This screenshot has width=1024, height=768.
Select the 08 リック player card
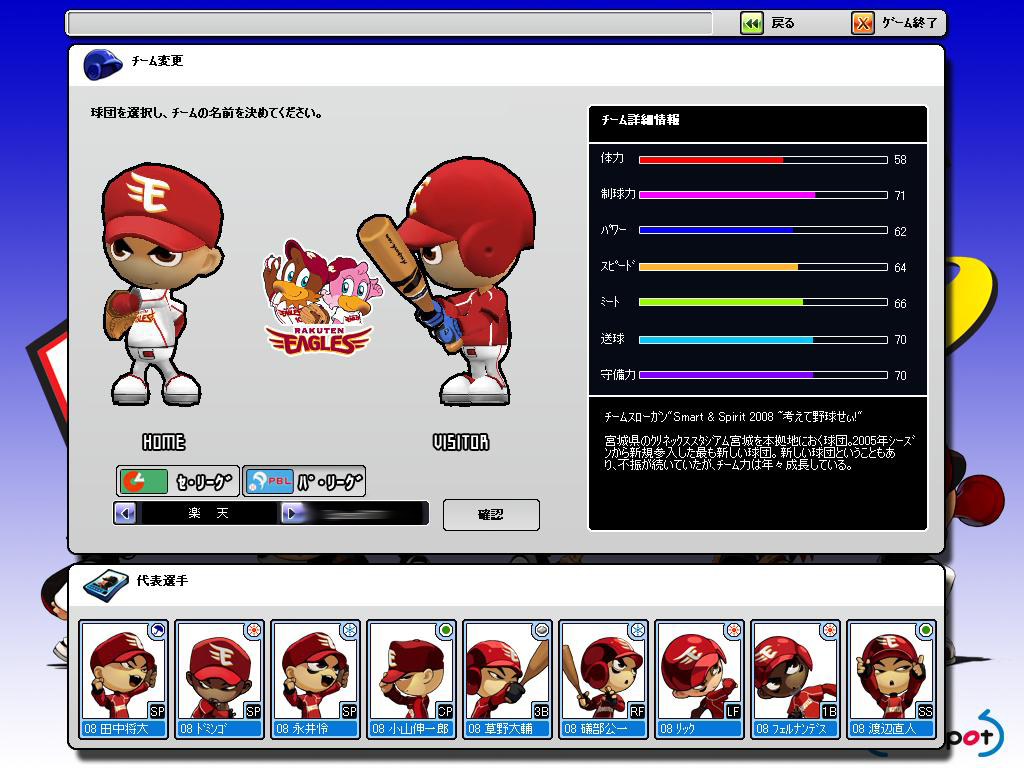(x=699, y=679)
